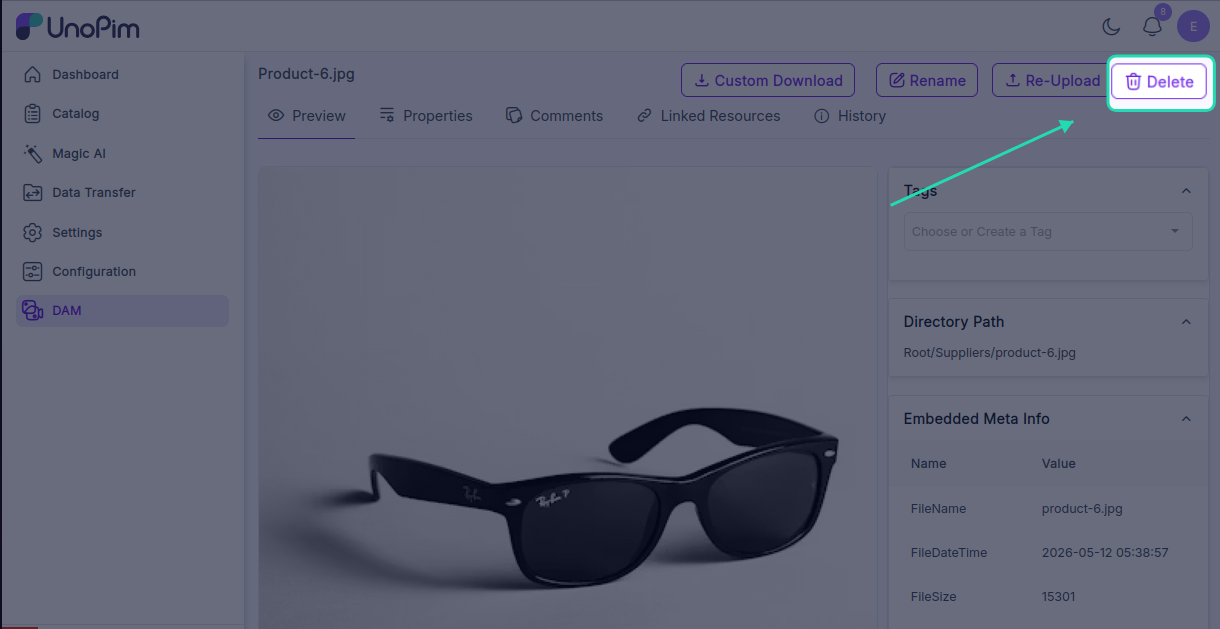Collapse the Embedded Meta Info chevron

pos(1186,419)
